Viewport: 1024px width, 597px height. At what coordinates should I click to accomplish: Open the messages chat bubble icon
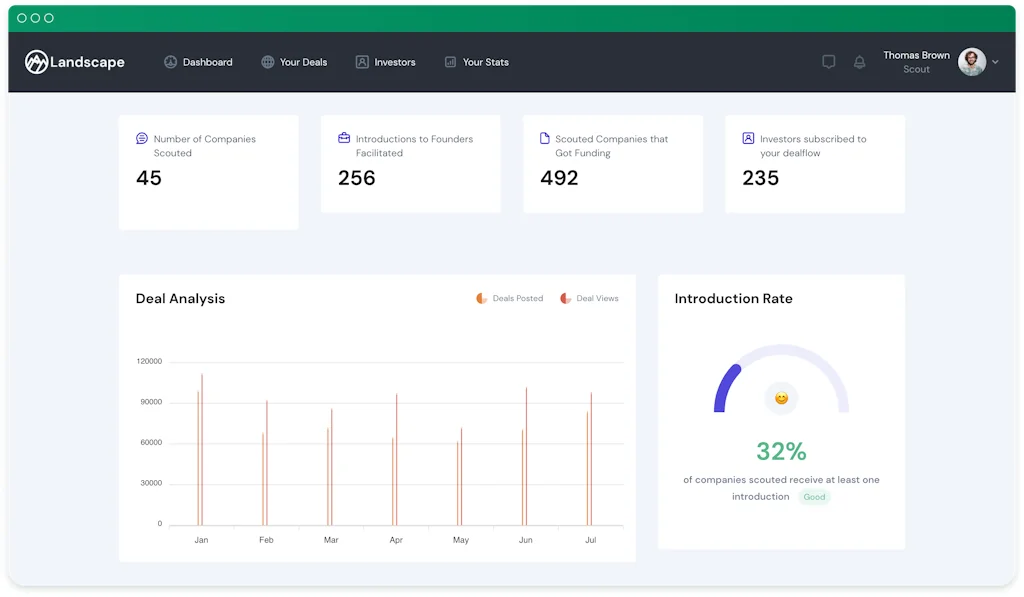[x=829, y=61]
